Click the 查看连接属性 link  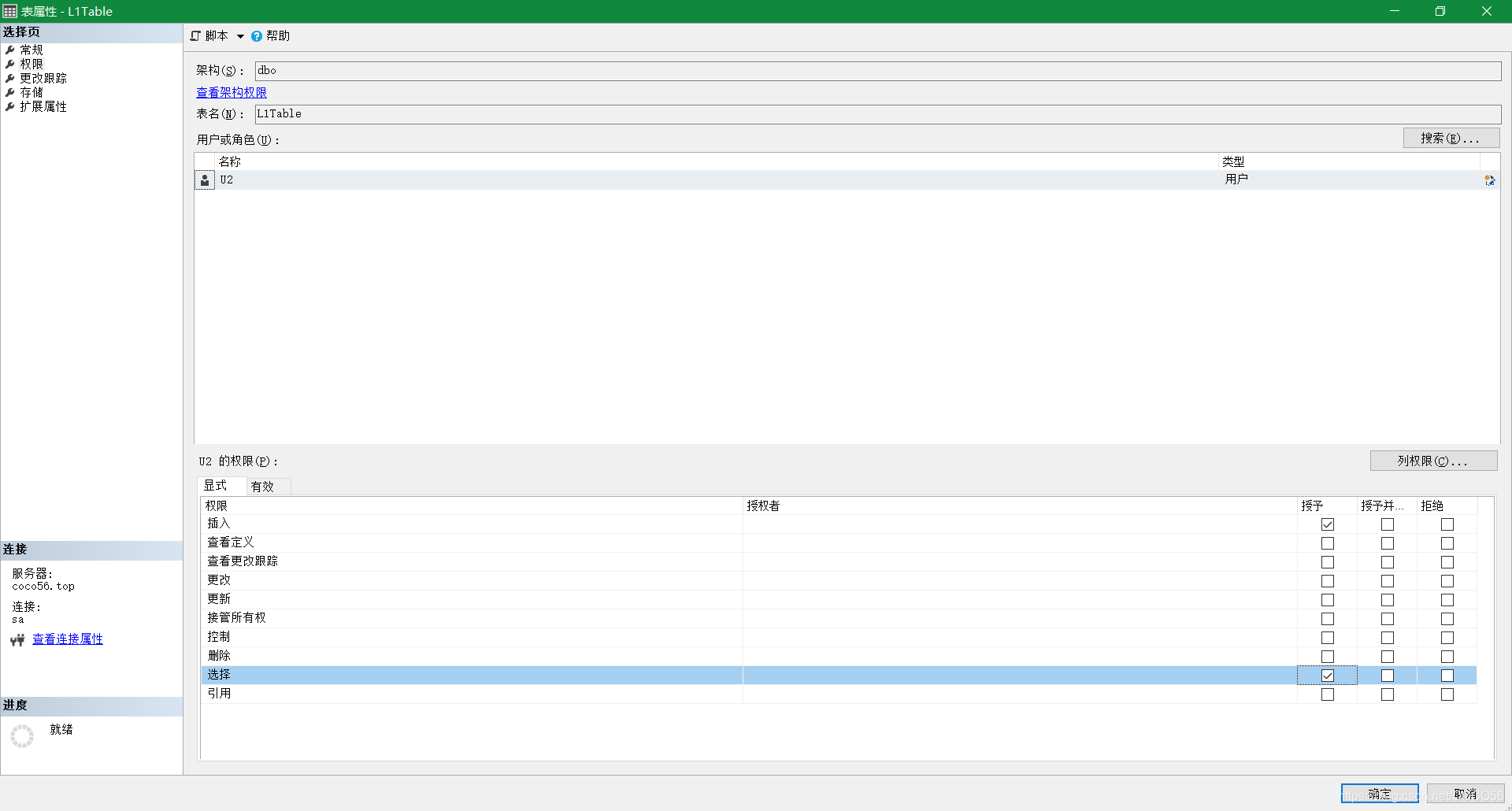point(68,639)
